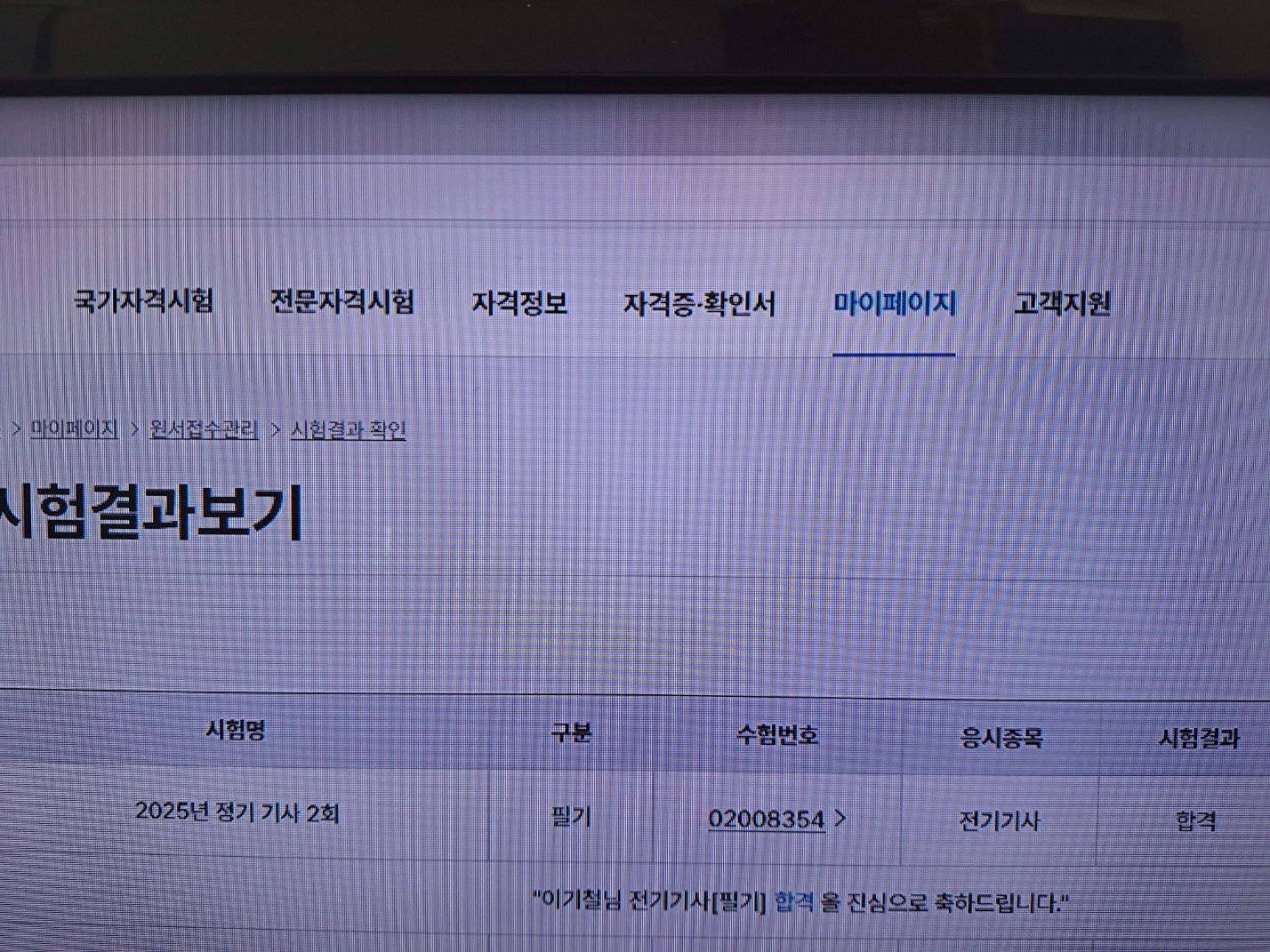
Task: Click the arrow next to 02008354
Action: [x=840, y=819]
